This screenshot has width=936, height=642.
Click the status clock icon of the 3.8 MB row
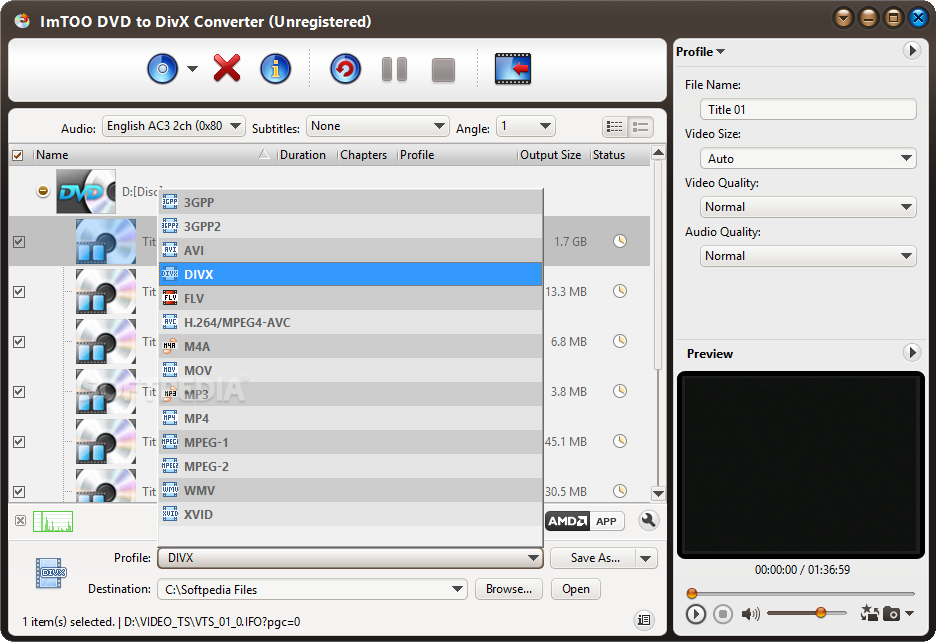coord(620,391)
